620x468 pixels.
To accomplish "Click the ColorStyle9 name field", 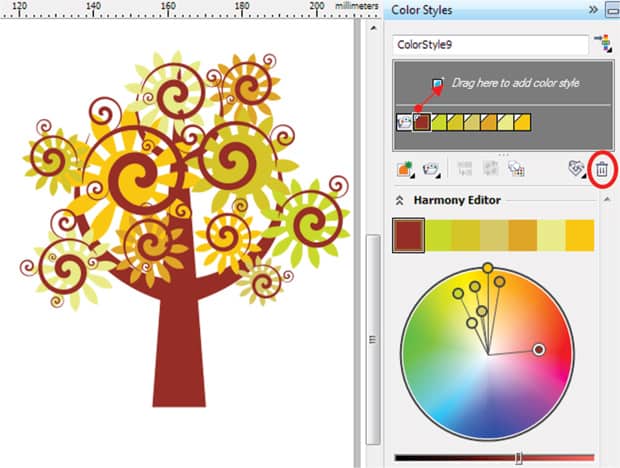I will [490, 45].
